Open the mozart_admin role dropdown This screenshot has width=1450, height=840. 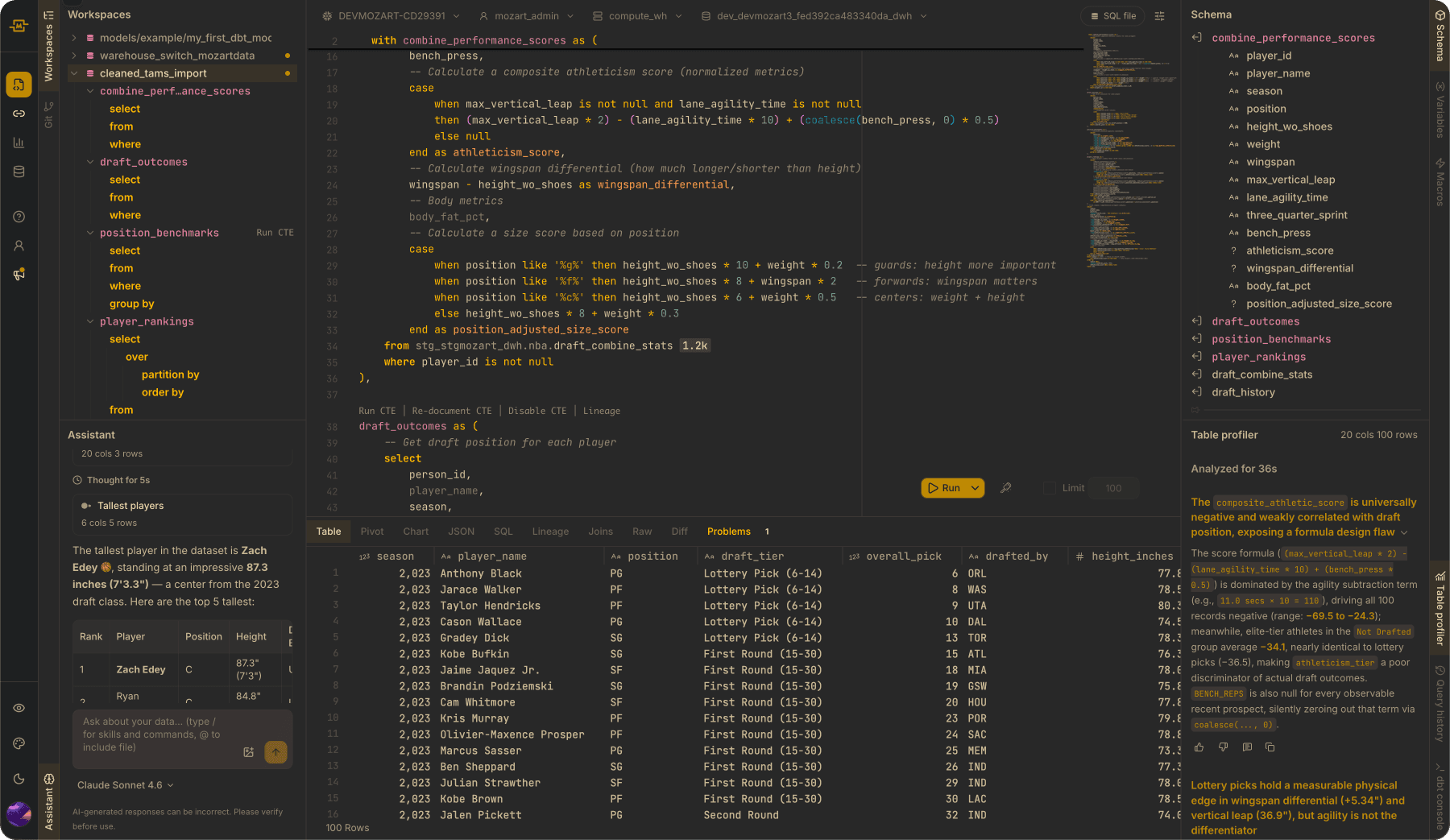coord(527,16)
